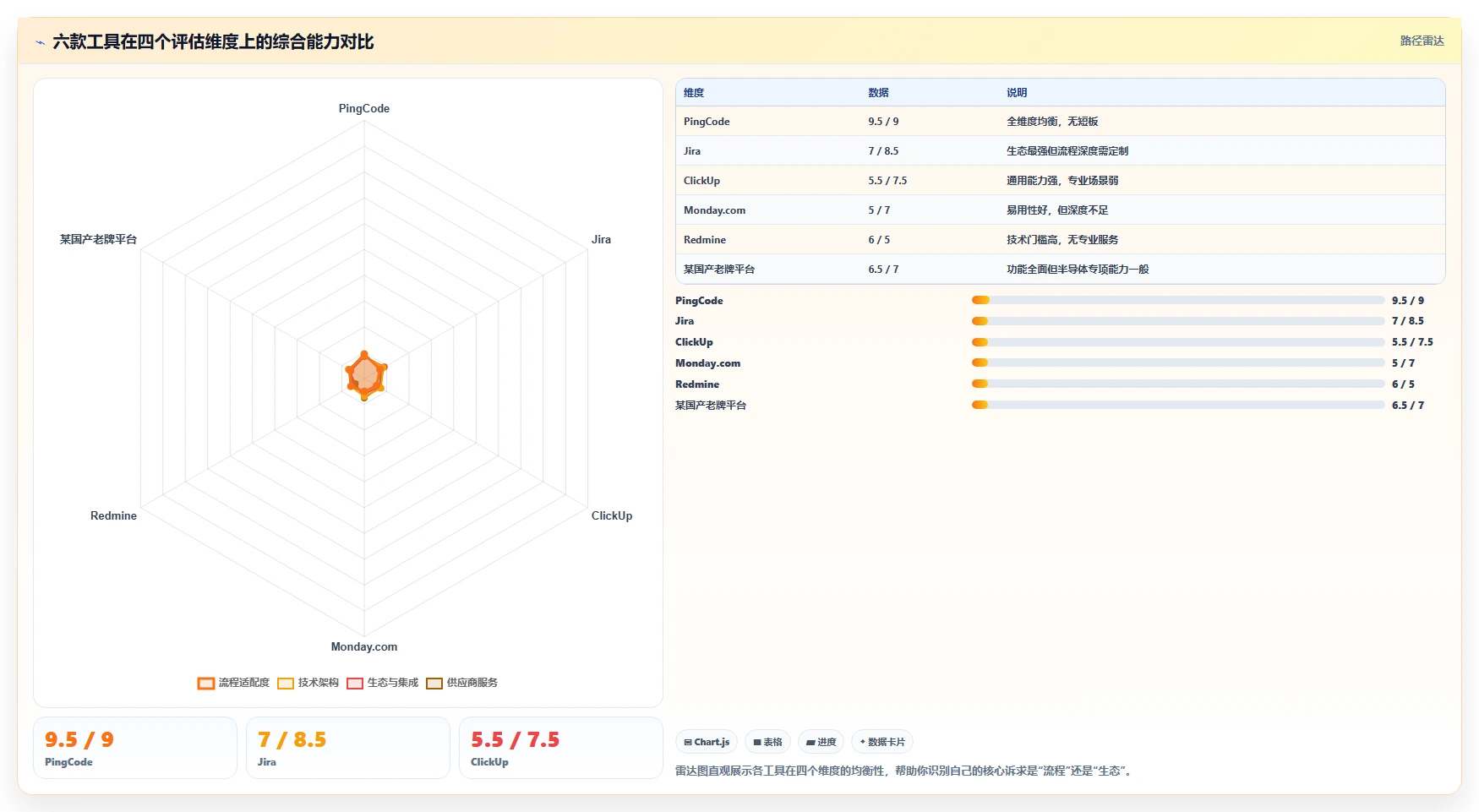Click the note 易用性好，但深度不足

[1057, 210]
